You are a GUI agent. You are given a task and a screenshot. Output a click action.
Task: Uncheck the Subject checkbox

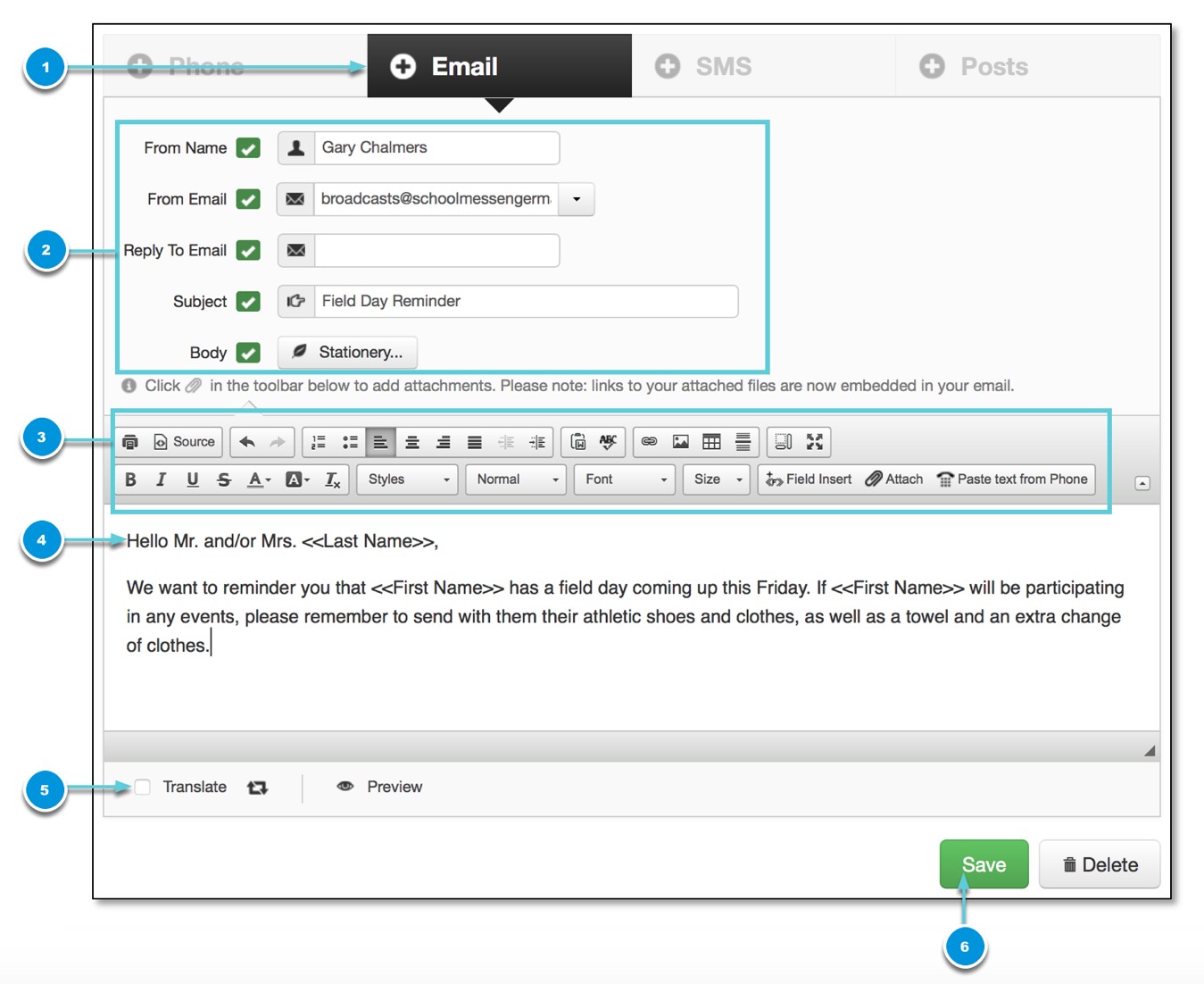tap(247, 302)
